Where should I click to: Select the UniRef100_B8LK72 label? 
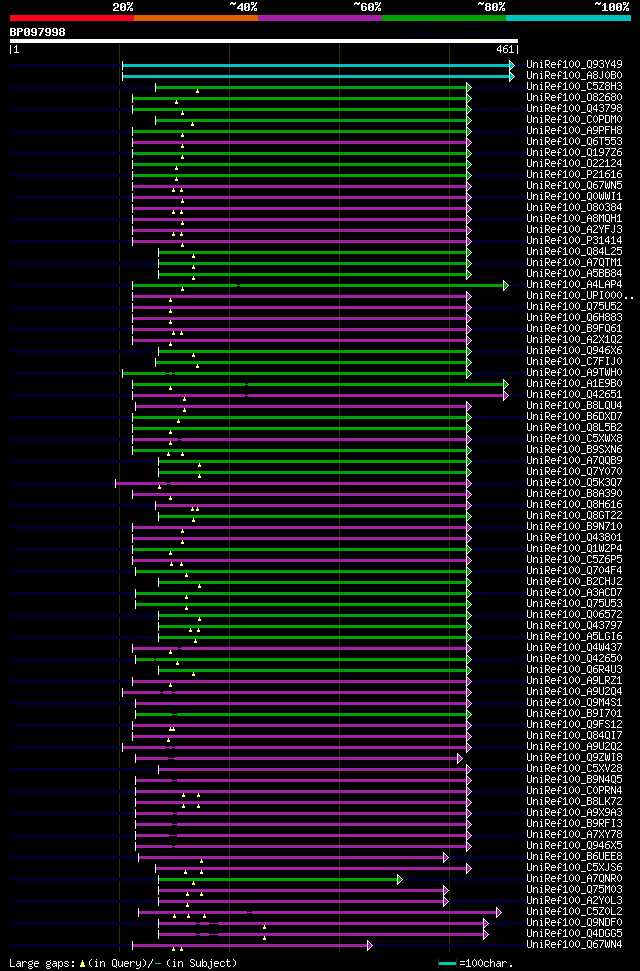pos(574,801)
